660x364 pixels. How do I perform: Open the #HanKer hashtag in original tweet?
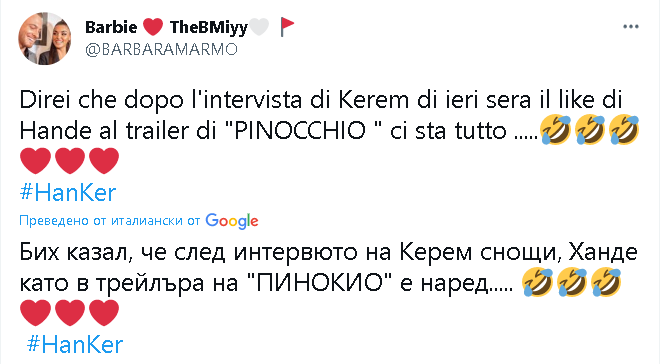click(x=68, y=193)
